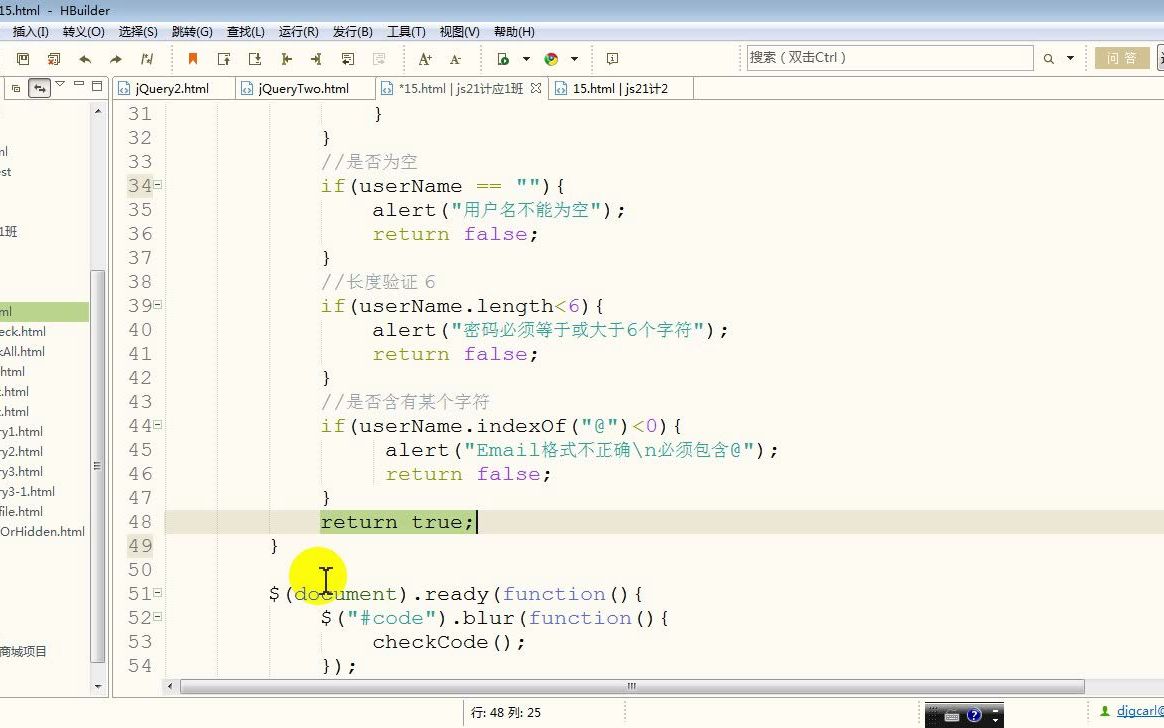Image resolution: width=1164 pixels, height=728 pixels.
Task: Click the Redo arrow icon
Action: [x=115, y=58]
